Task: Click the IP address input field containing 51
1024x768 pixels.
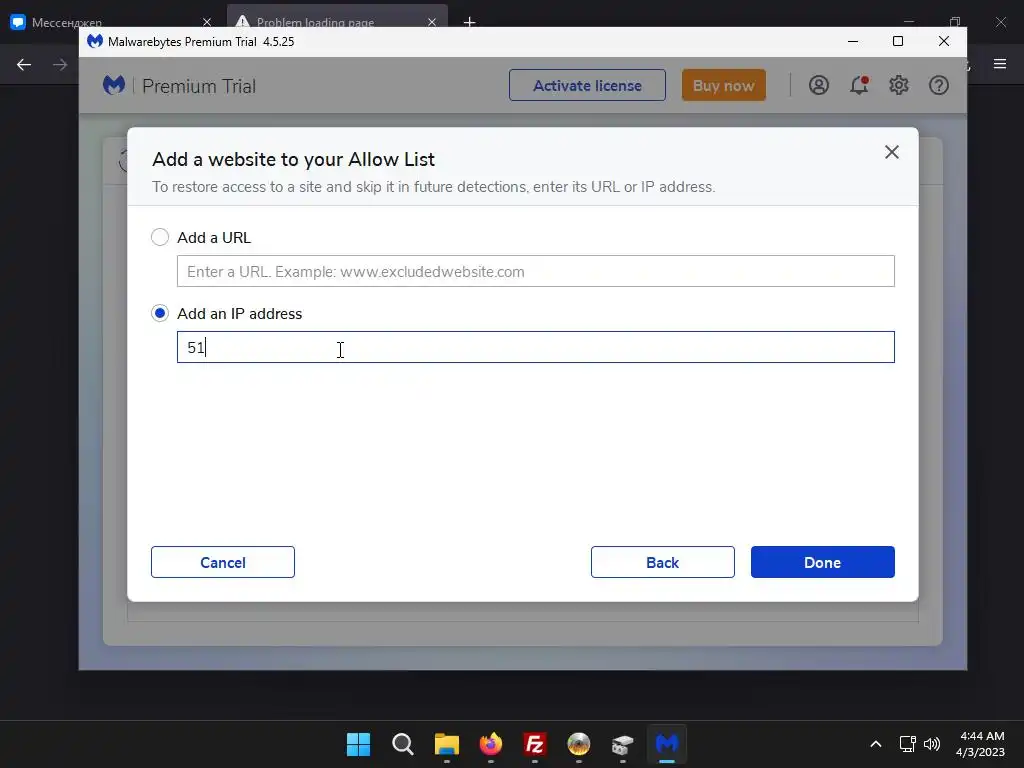Action: point(536,347)
